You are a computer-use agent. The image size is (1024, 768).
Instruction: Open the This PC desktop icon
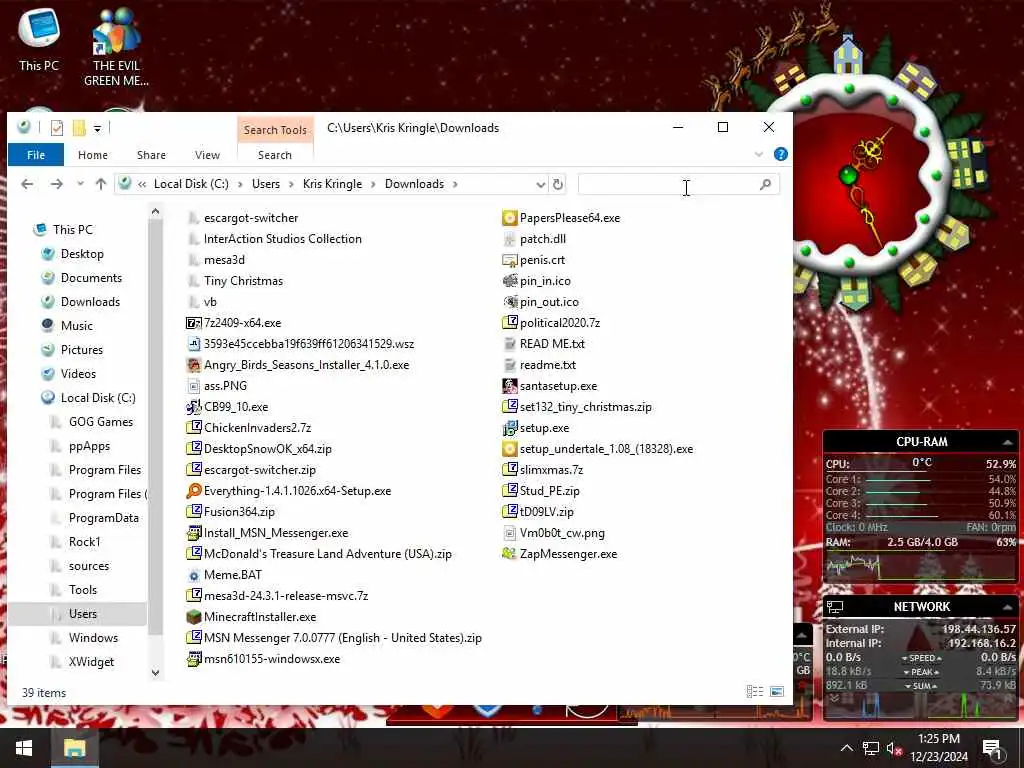tap(39, 39)
